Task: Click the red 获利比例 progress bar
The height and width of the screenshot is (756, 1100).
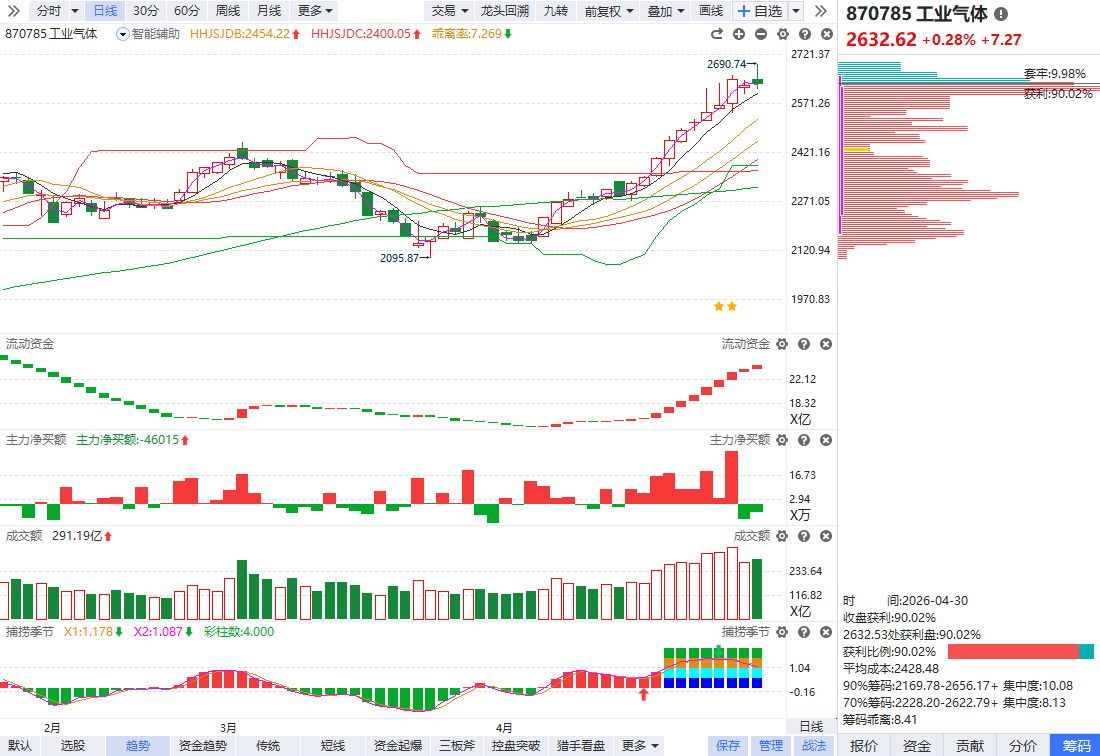Action: [1013, 651]
